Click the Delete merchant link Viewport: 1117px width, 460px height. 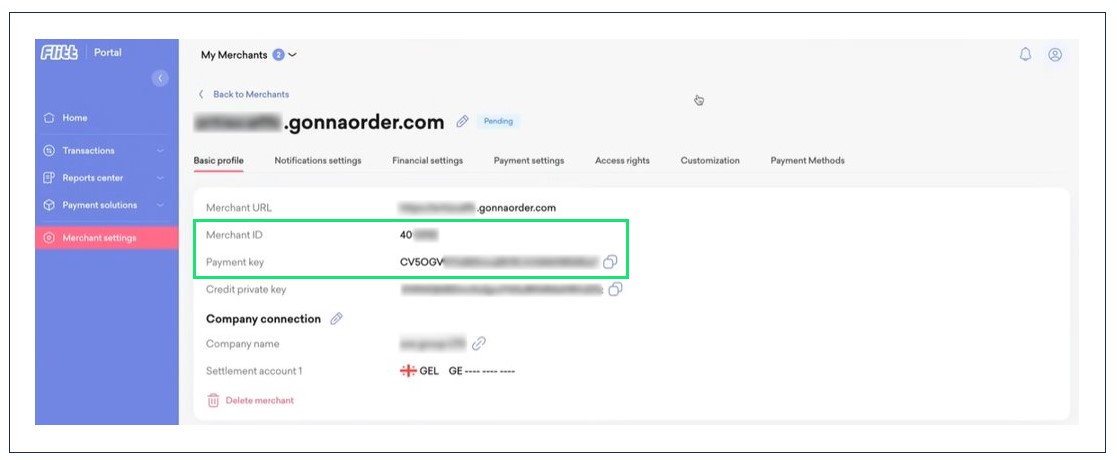click(x=259, y=400)
